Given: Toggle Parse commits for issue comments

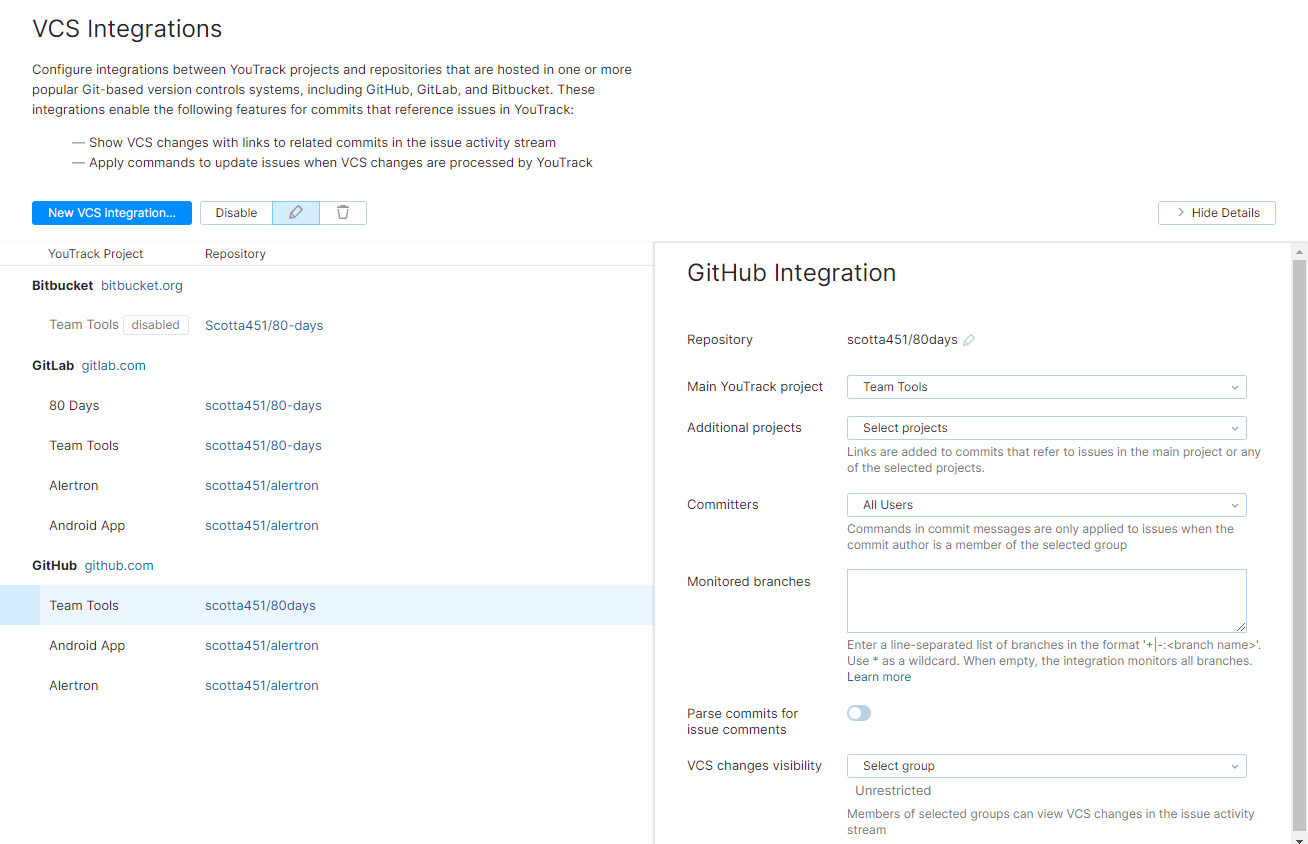Looking at the screenshot, I should 859,713.
